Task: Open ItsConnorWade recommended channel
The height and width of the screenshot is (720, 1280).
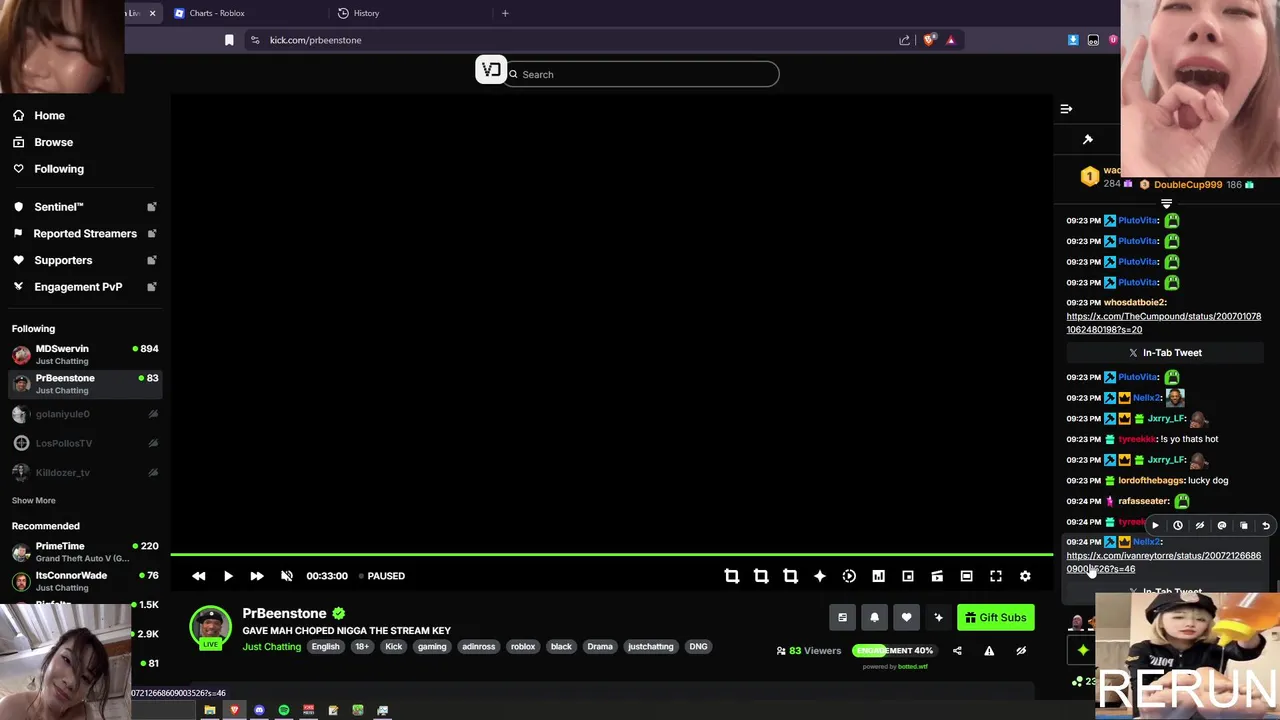Action: pos(85,581)
